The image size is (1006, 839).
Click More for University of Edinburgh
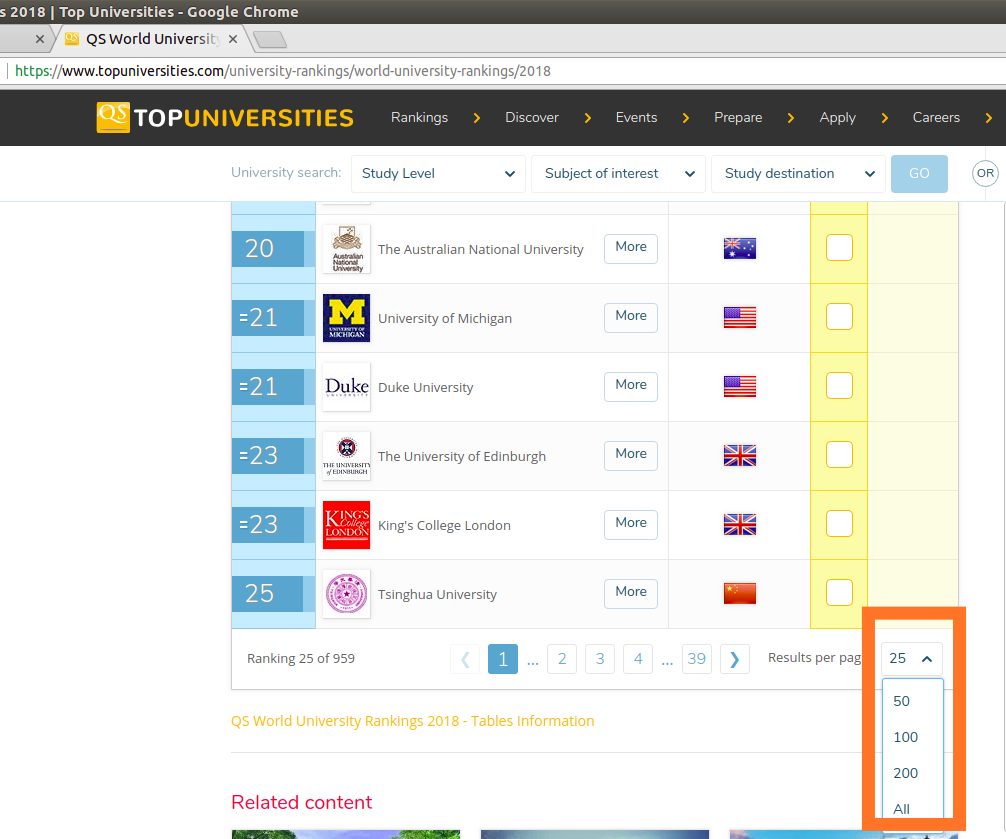click(631, 455)
